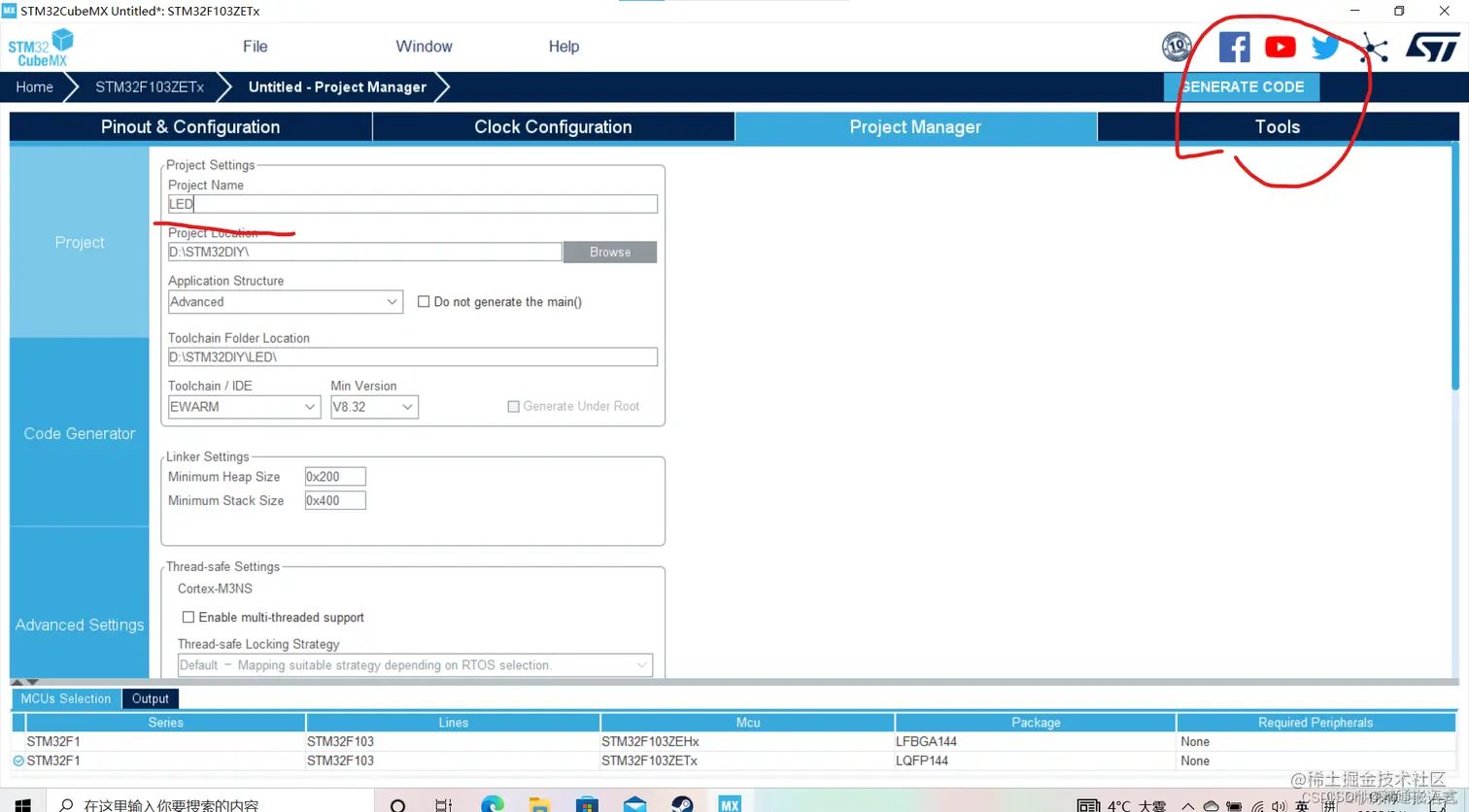1469x812 pixels.
Task: Open the Twitter bird icon
Action: (1325, 47)
